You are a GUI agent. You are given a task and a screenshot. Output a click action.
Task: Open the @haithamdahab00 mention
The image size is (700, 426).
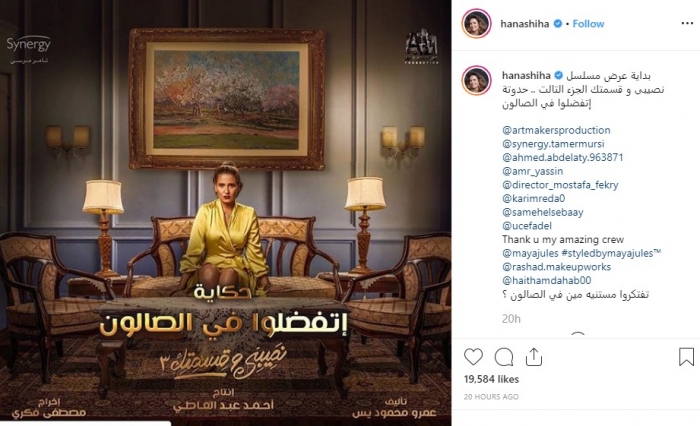point(546,280)
